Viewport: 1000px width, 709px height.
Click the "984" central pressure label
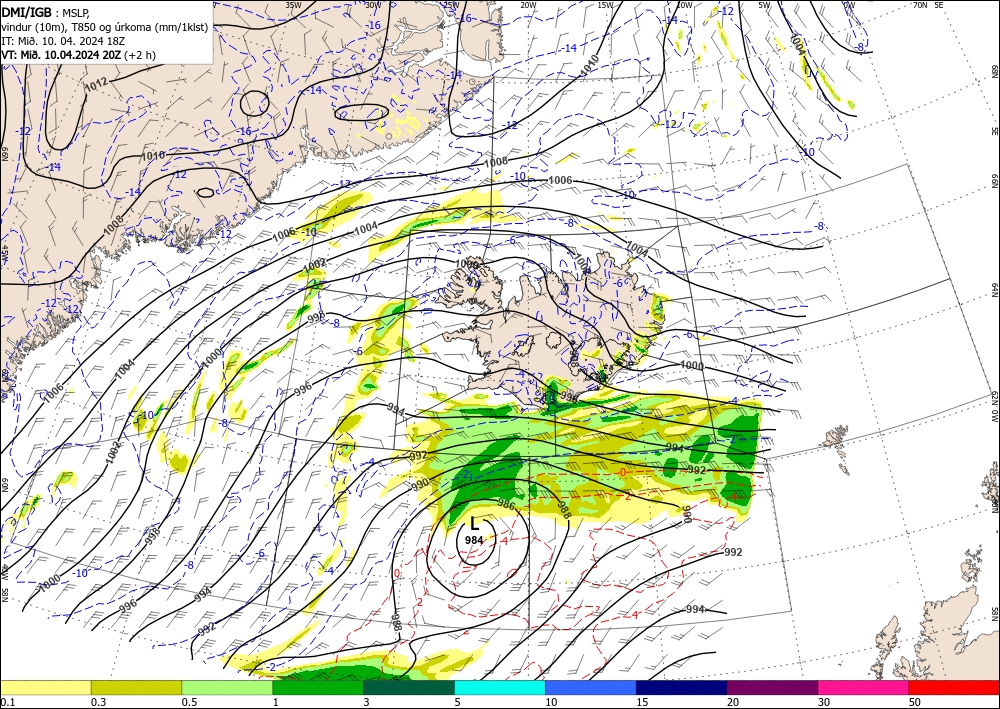coord(474,539)
